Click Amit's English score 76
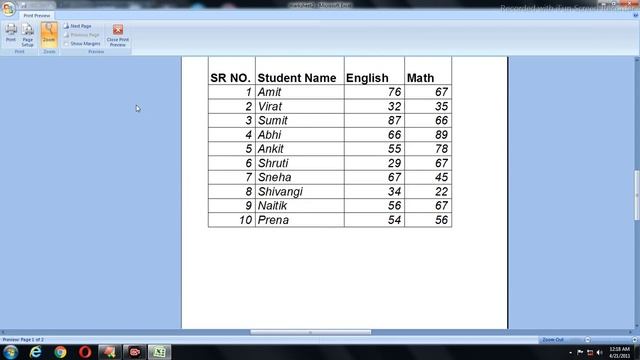Viewport: 640px width, 360px height. tap(394, 92)
